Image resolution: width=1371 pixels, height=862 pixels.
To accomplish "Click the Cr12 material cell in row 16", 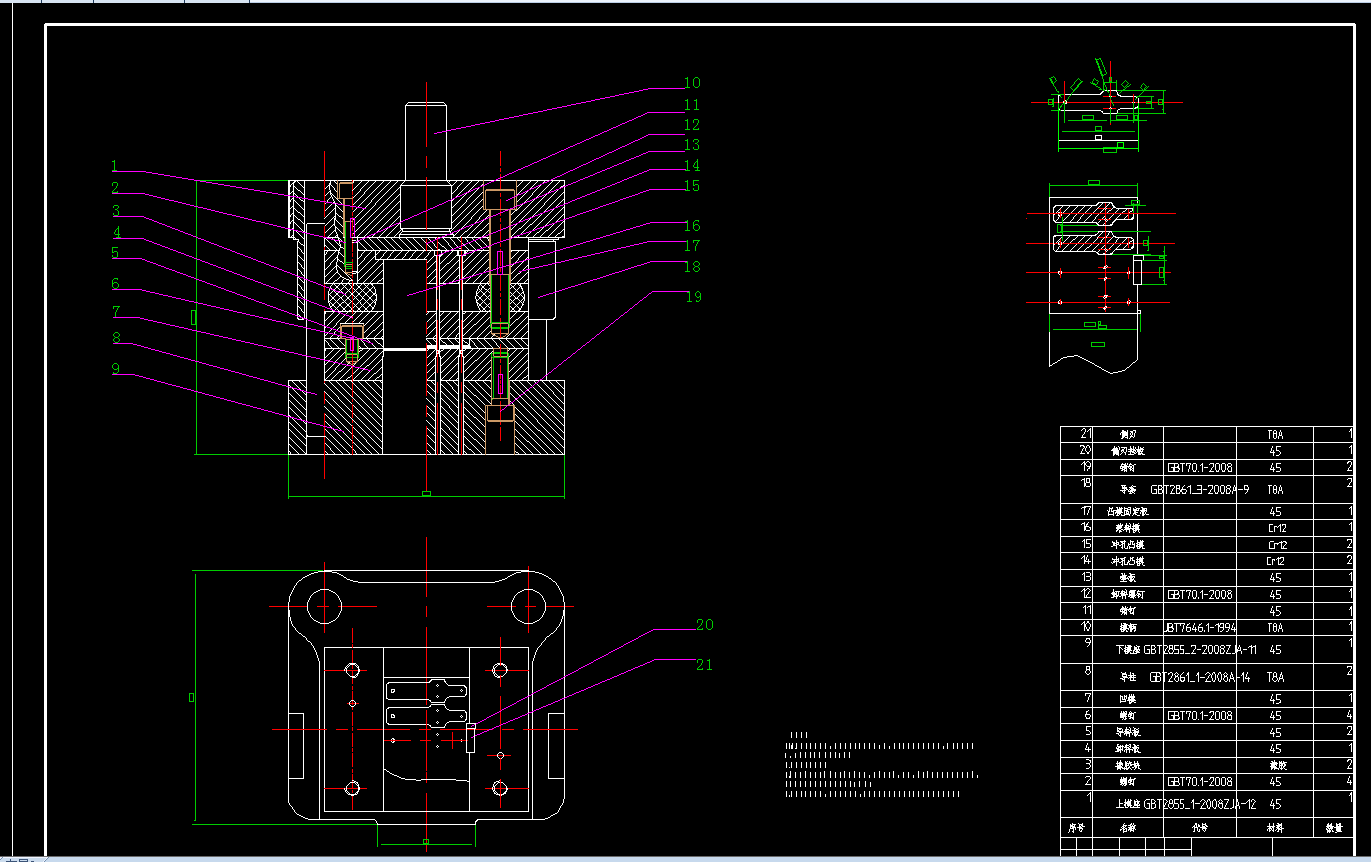I will point(1275,528).
